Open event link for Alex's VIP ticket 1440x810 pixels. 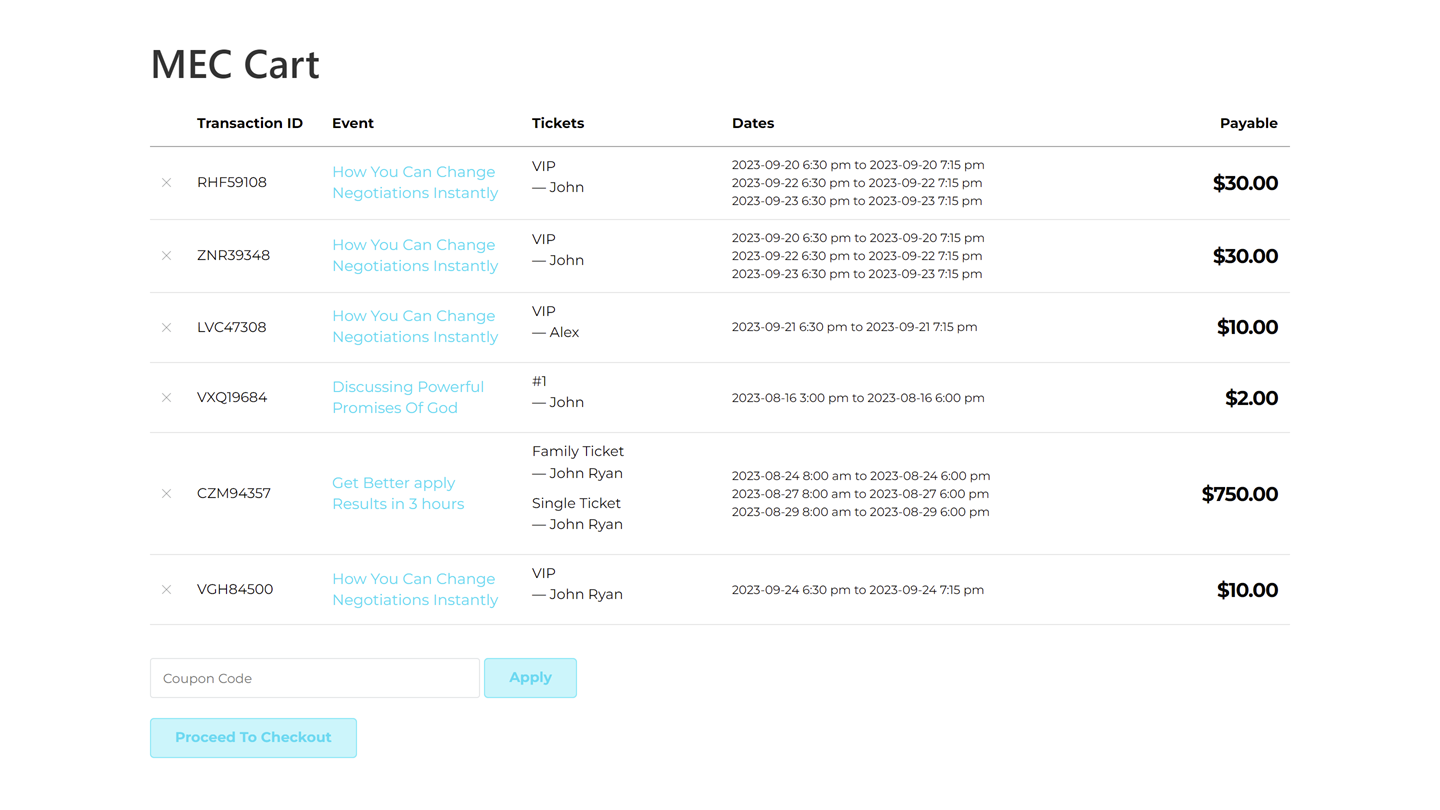[414, 326]
